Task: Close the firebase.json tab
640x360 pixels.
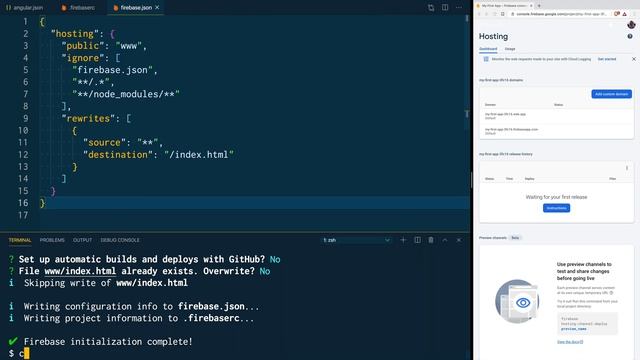Action: tap(157, 7)
